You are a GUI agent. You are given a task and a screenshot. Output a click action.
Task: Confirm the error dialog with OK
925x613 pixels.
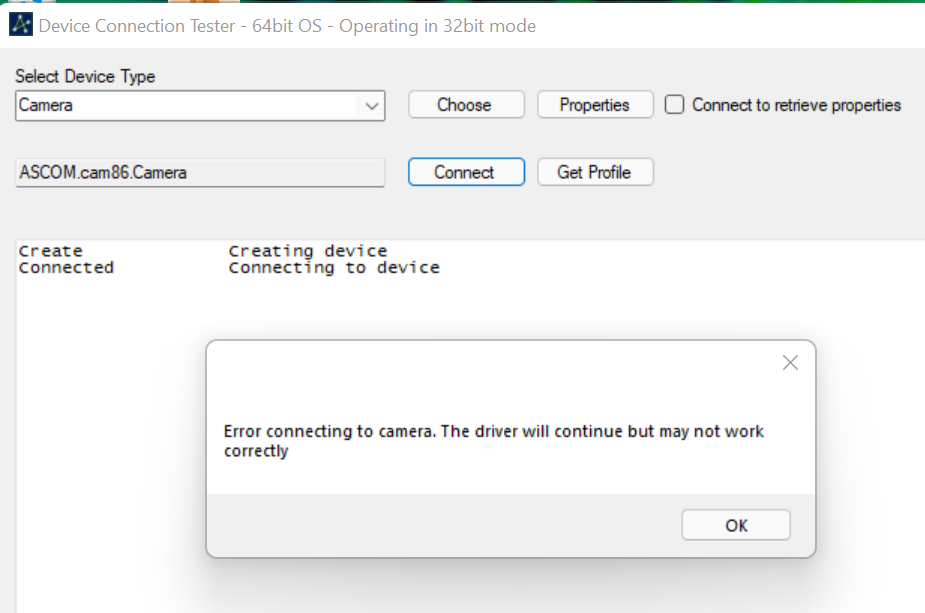click(736, 525)
